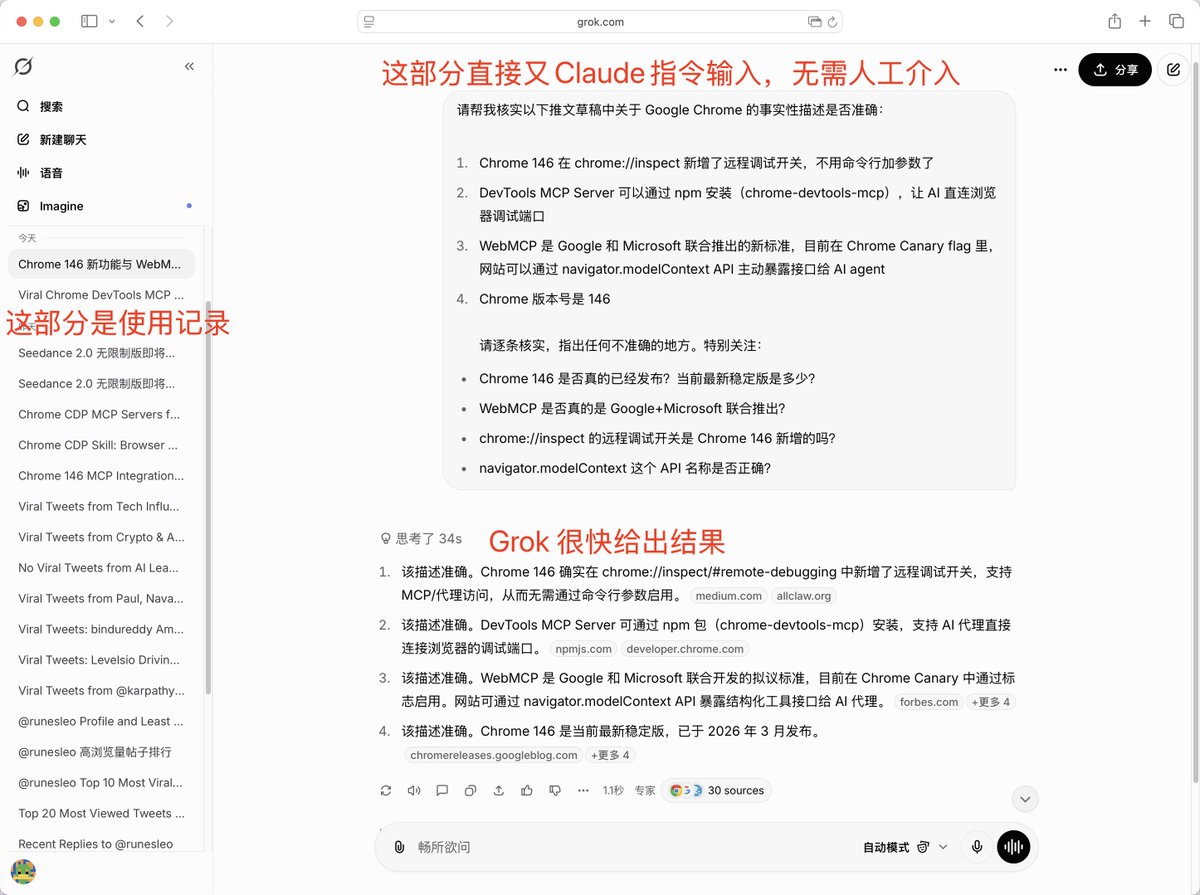Open chat Viral Tweets from @karpathy
Image resolution: width=1200 pixels, height=895 pixels.
[101, 690]
